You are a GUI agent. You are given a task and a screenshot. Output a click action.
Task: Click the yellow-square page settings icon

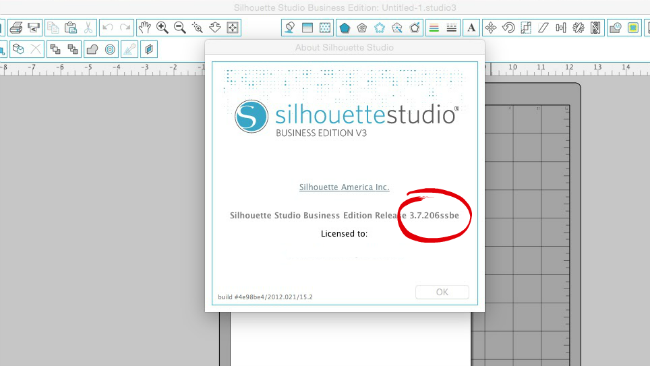(633, 28)
